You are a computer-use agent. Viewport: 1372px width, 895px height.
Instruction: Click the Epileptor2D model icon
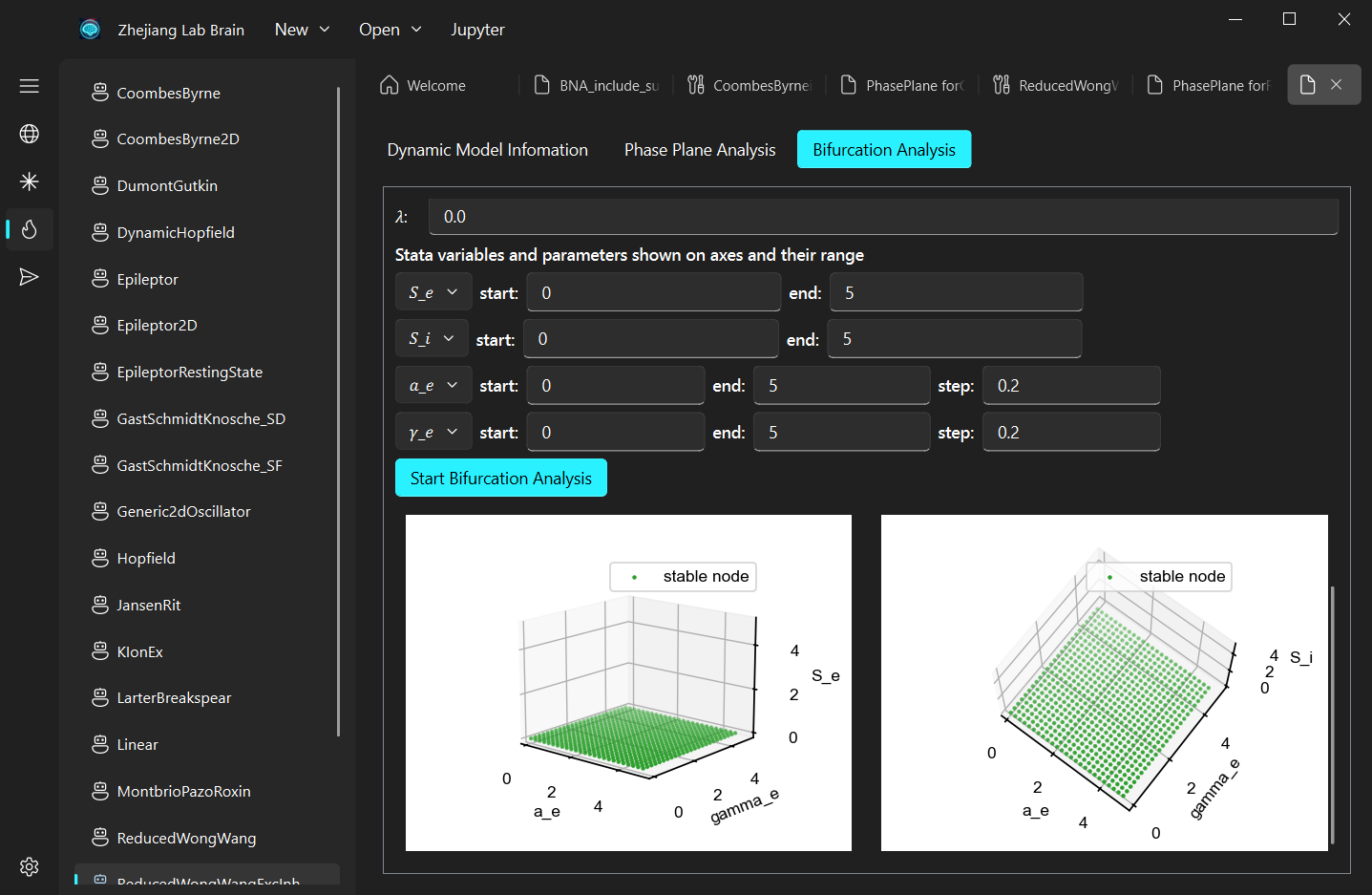pos(100,326)
